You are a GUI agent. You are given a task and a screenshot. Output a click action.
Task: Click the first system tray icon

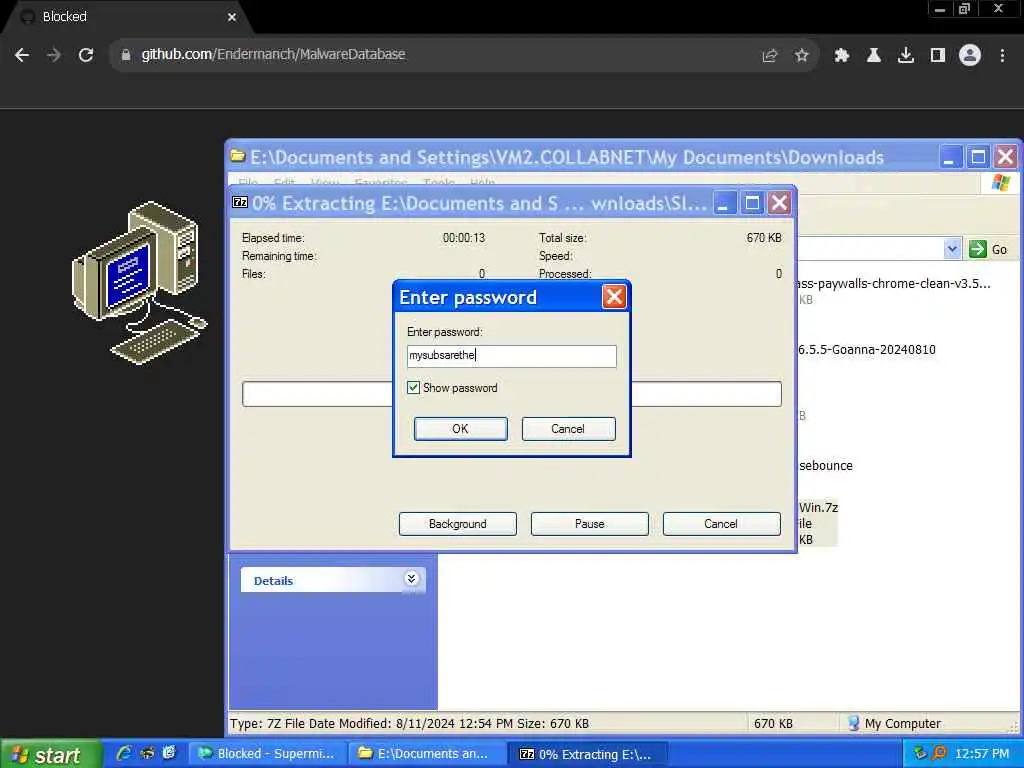[921, 754]
